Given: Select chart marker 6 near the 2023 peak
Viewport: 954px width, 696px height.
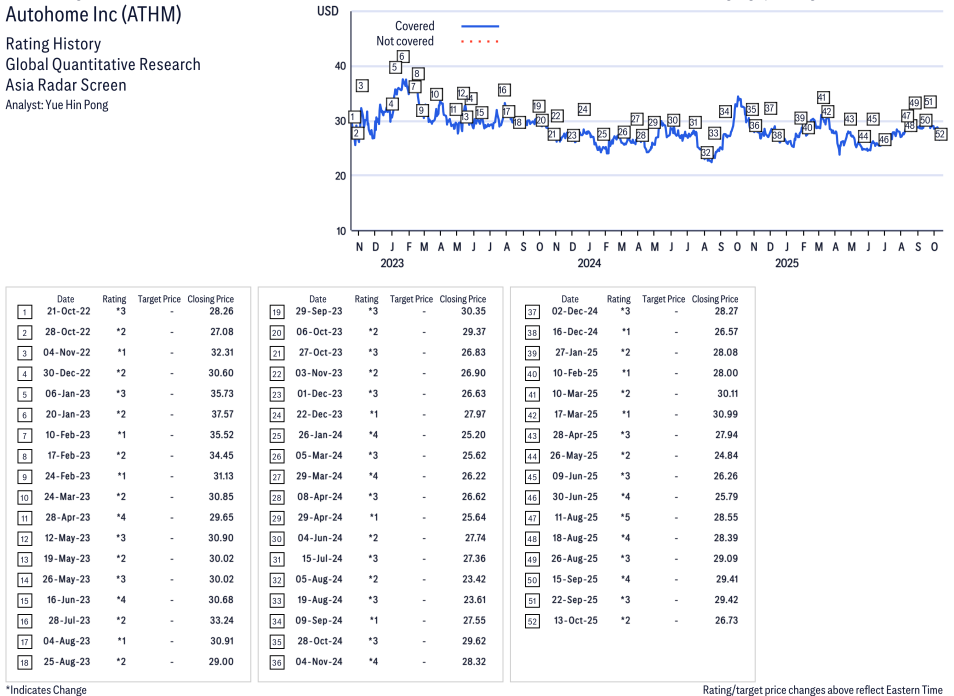Looking at the screenshot, I should [402, 57].
